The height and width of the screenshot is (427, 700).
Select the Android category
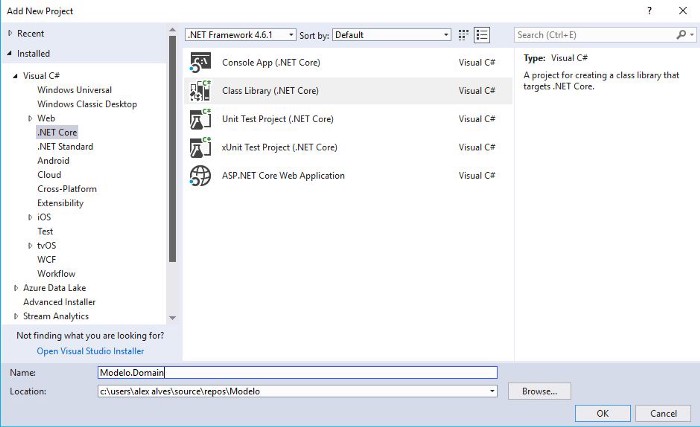point(53,161)
